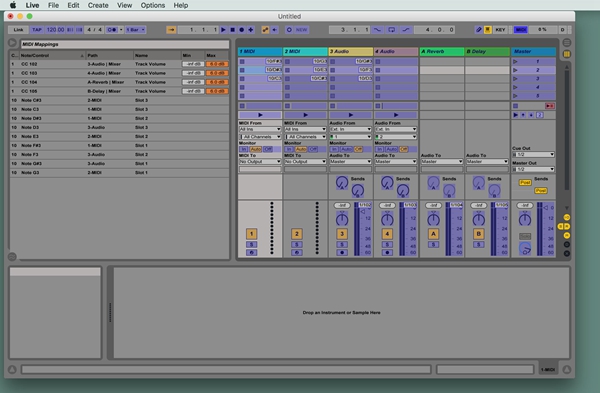The width and height of the screenshot is (600, 393).
Task: Solo the B Delay return track
Action: coord(478,245)
